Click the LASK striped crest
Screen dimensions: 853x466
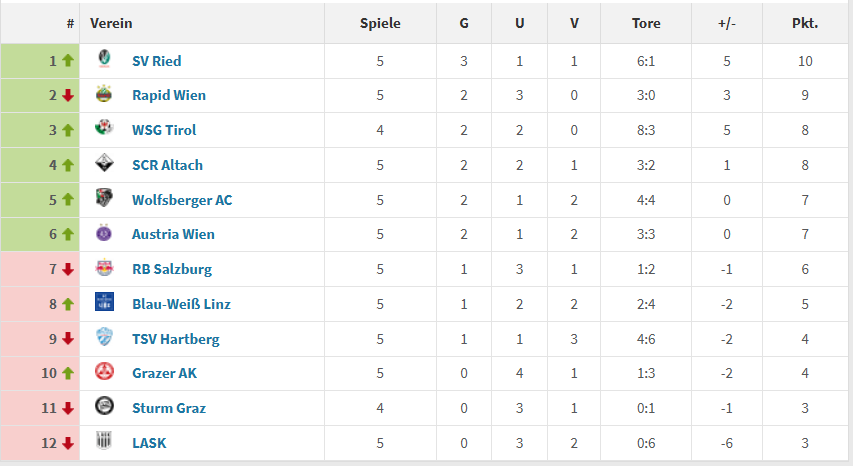[104, 440]
